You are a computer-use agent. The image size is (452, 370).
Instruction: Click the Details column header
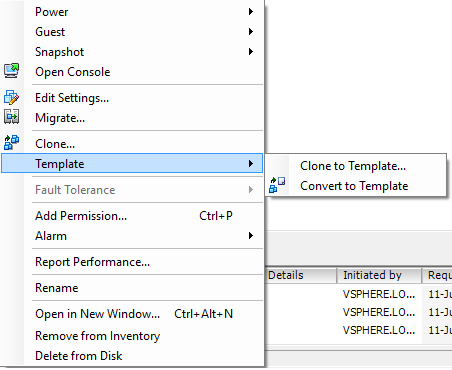tap(301, 275)
